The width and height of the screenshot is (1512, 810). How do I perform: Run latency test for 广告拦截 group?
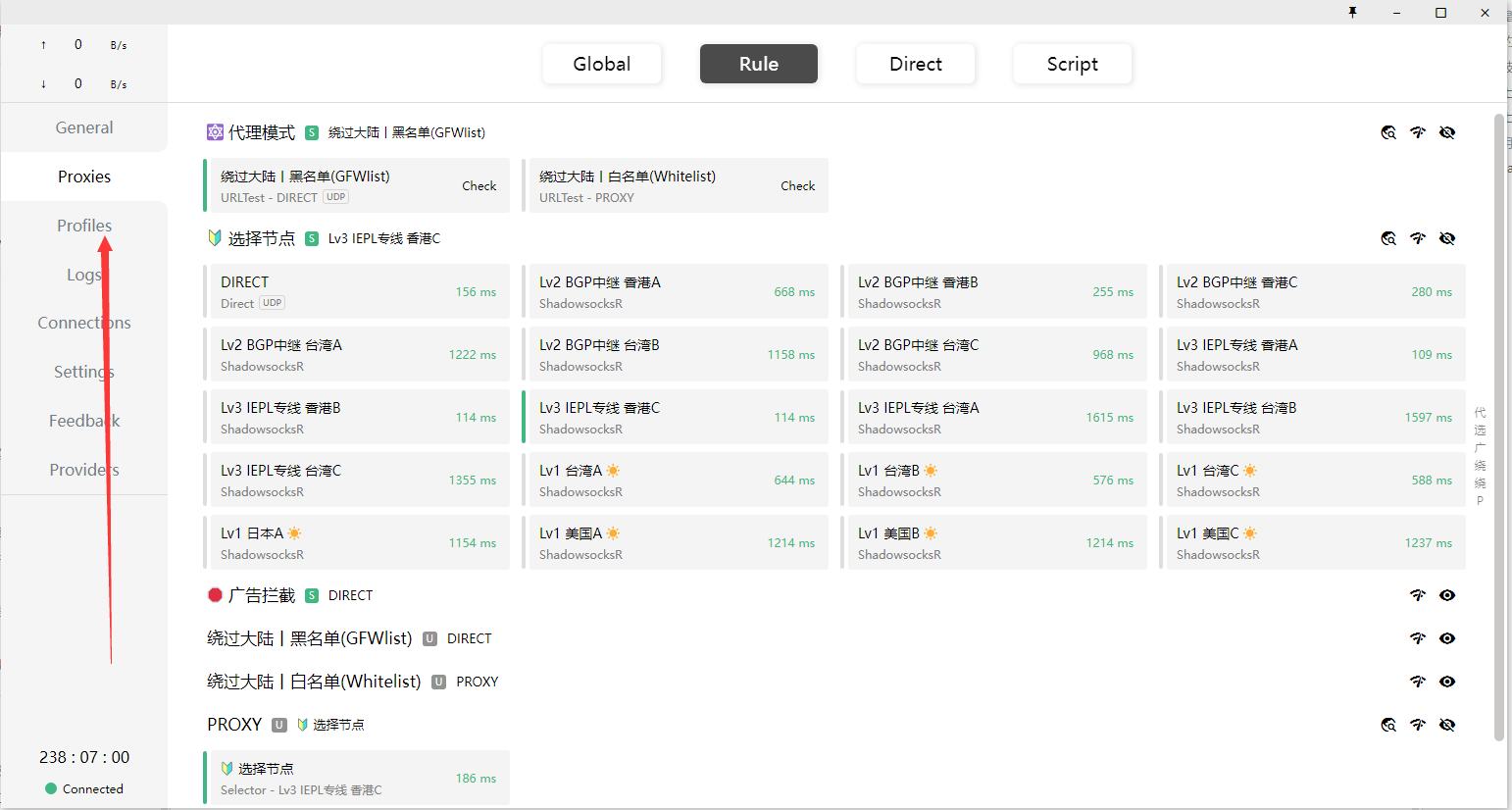click(1418, 595)
